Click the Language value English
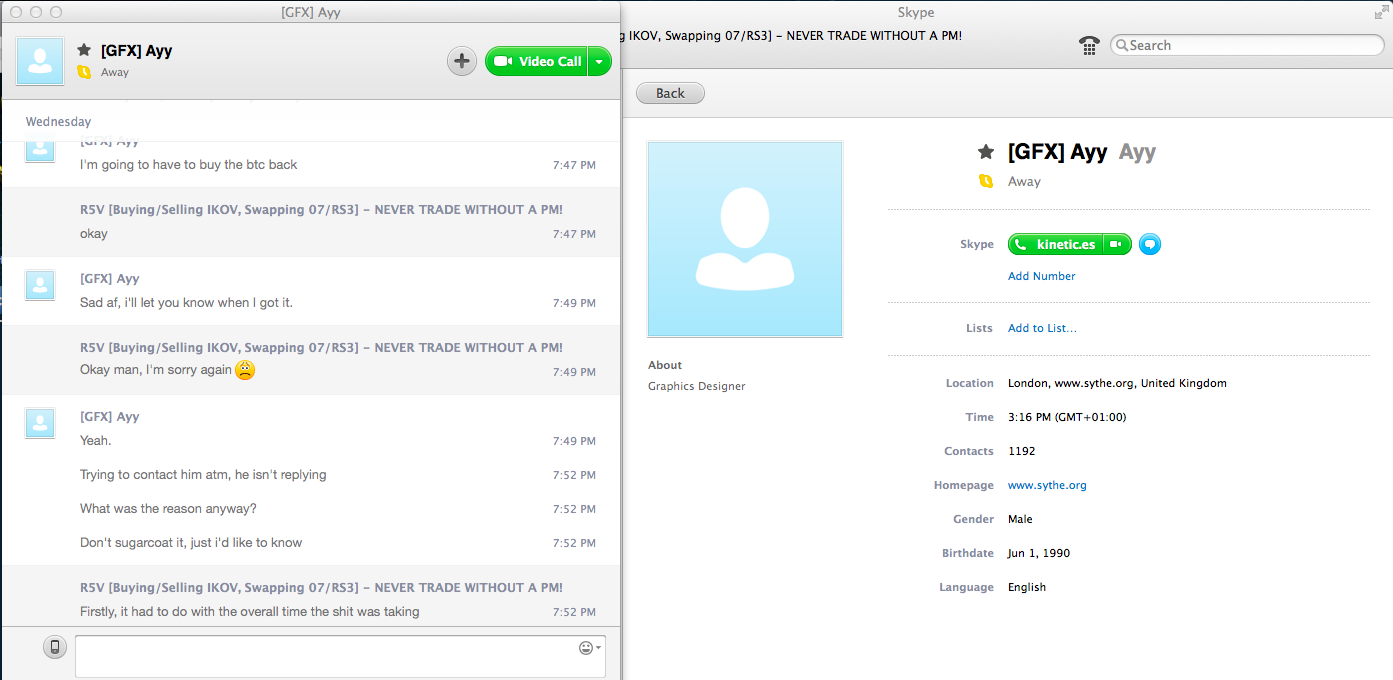The width and height of the screenshot is (1393, 680). point(1027,587)
